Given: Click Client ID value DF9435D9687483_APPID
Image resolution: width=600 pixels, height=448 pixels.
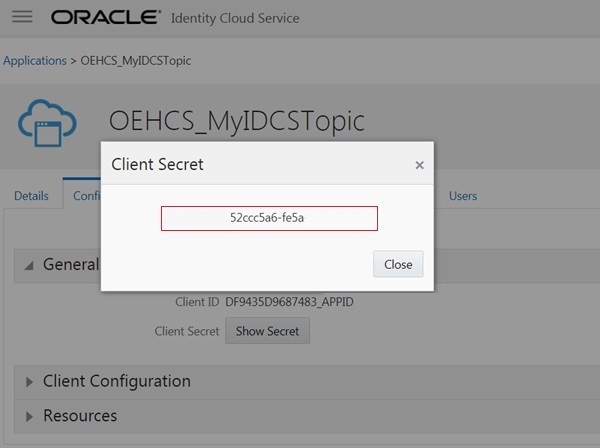Looking at the screenshot, I should coord(289,302).
